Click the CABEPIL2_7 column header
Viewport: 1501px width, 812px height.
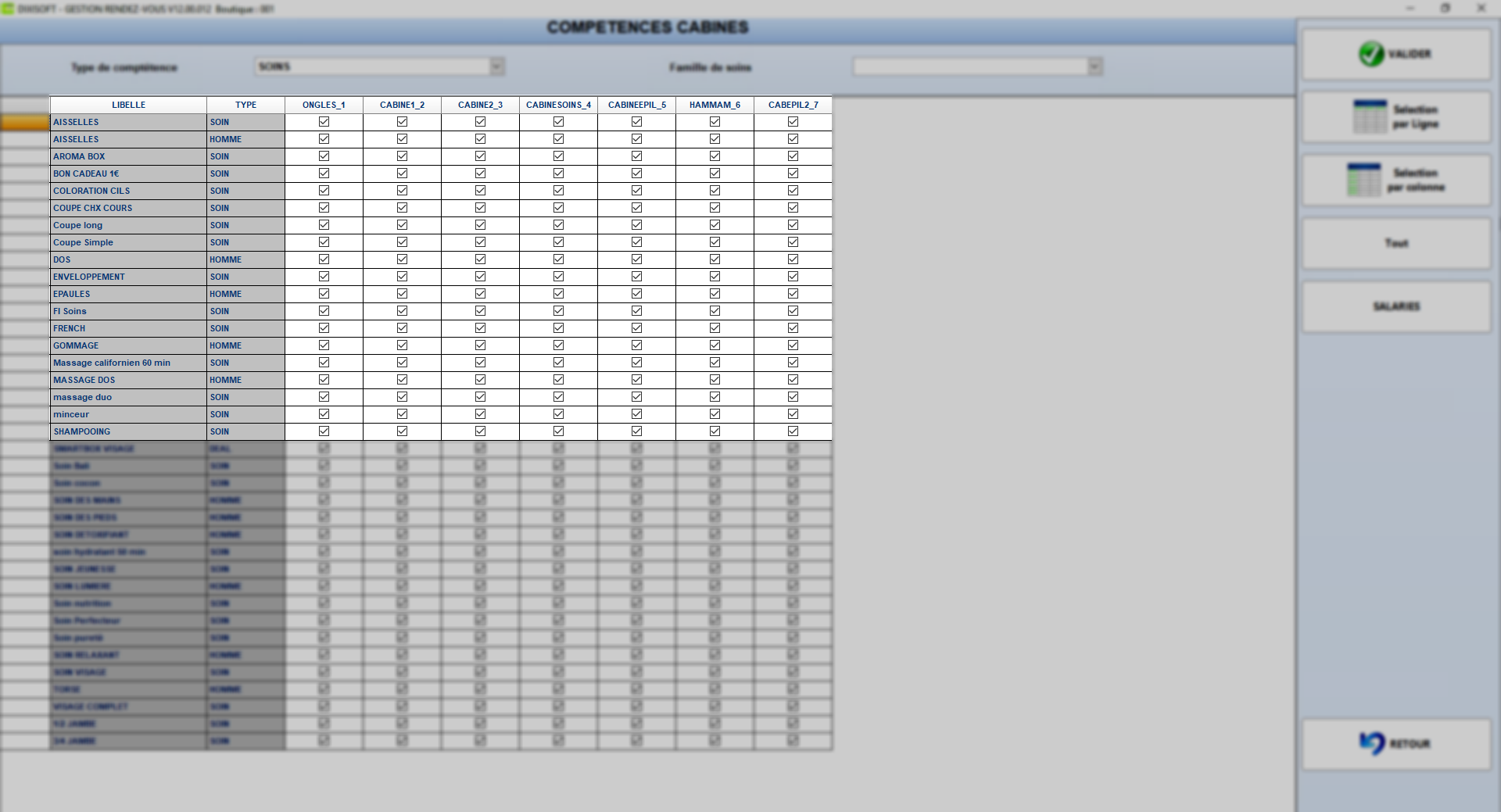pyautogui.click(x=793, y=105)
